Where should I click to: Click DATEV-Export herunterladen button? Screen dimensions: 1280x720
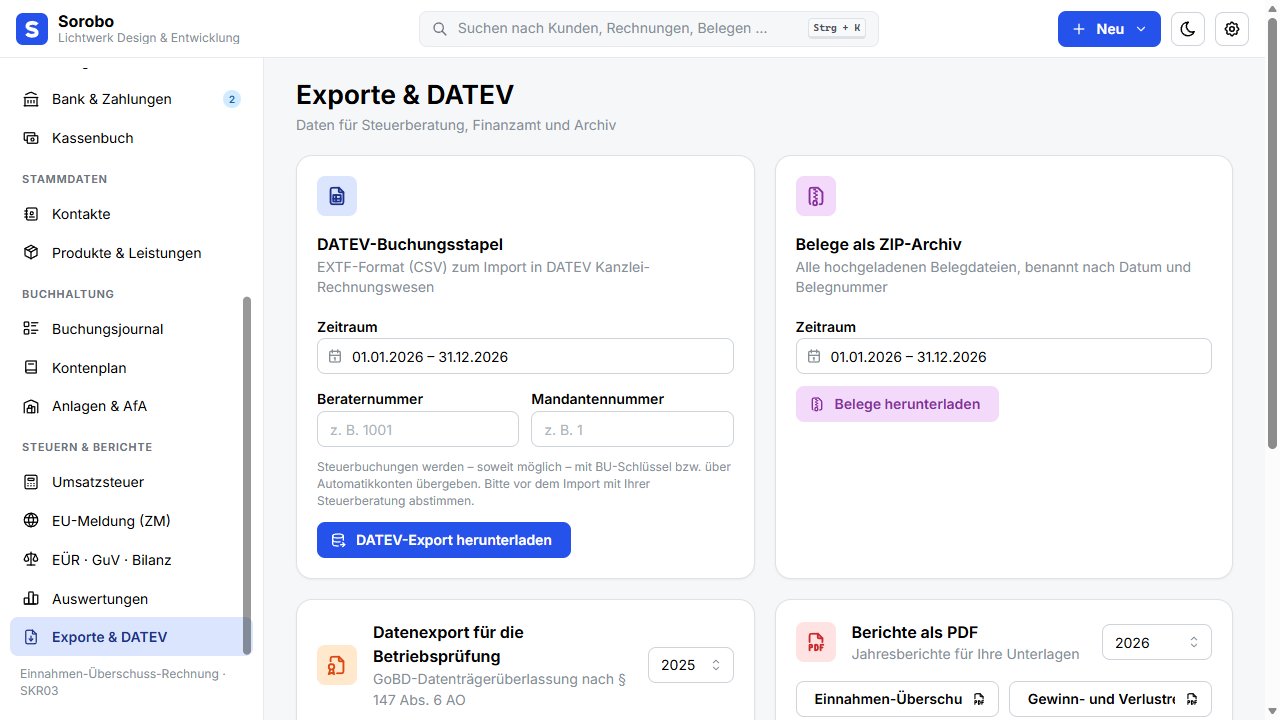click(444, 540)
